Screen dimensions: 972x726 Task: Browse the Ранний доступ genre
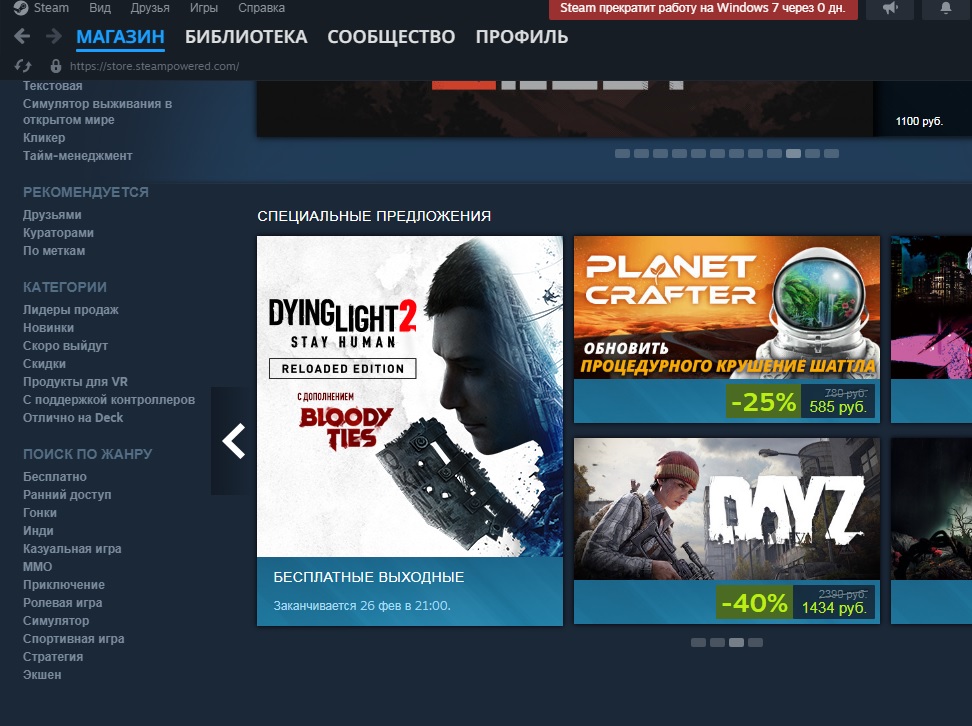pyautogui.click(x=67, y=494)
